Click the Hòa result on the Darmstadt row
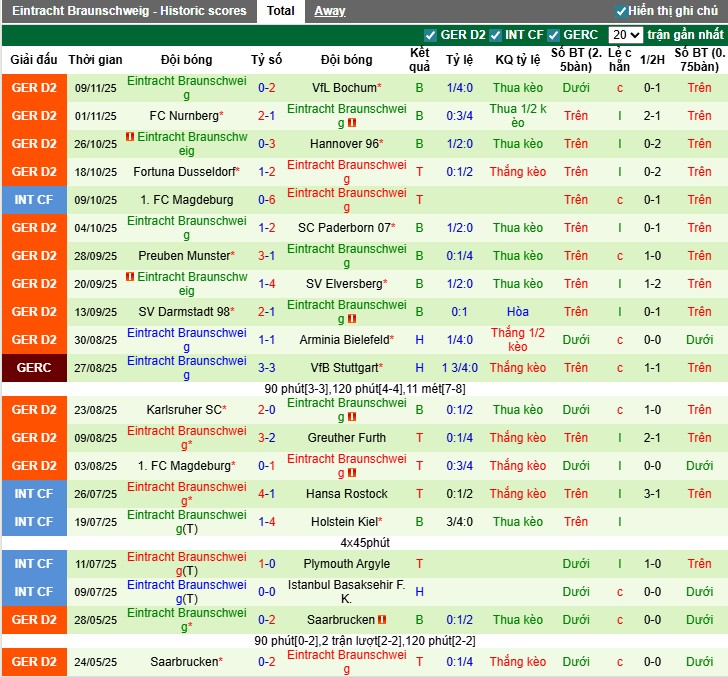The image size is (728, 677). [518, 312]
